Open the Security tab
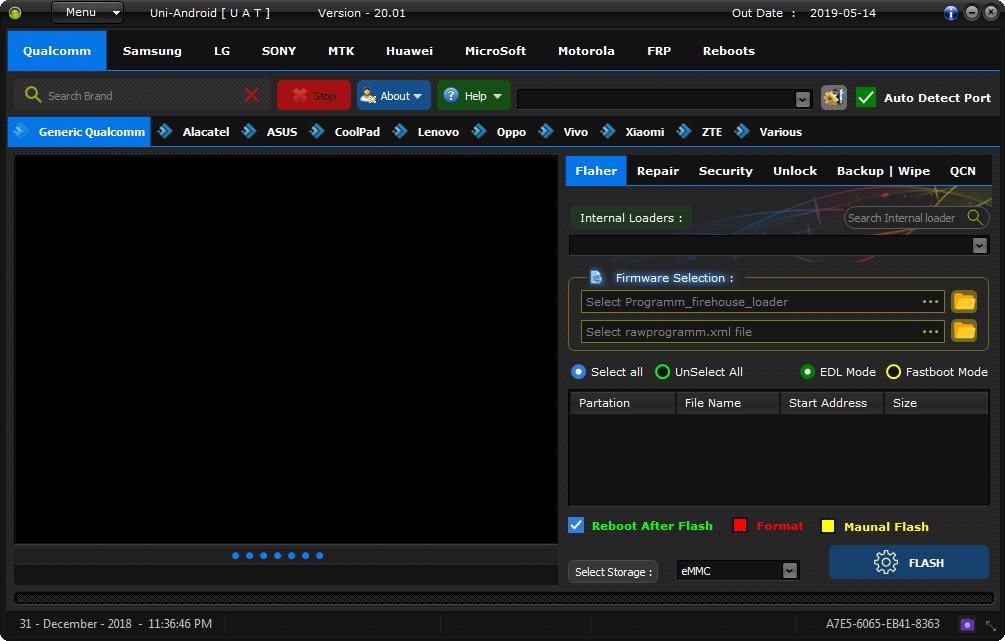The width and height of the screenshot is (1005, 641). tap(726, 171)
